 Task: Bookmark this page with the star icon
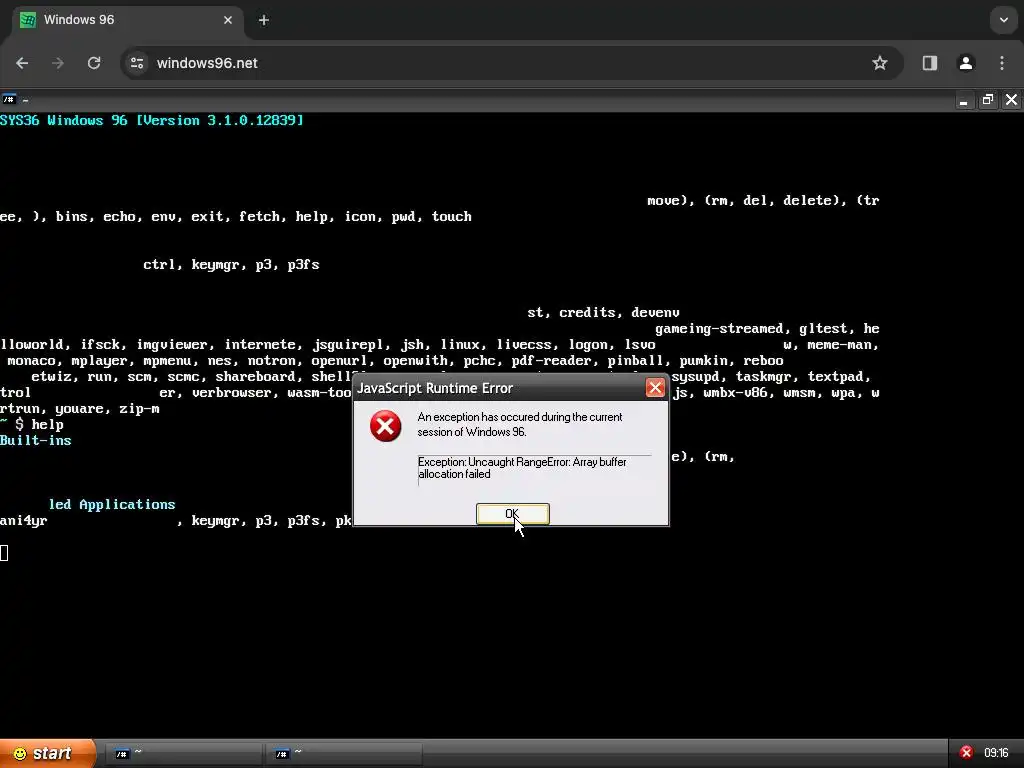(880, 63)
